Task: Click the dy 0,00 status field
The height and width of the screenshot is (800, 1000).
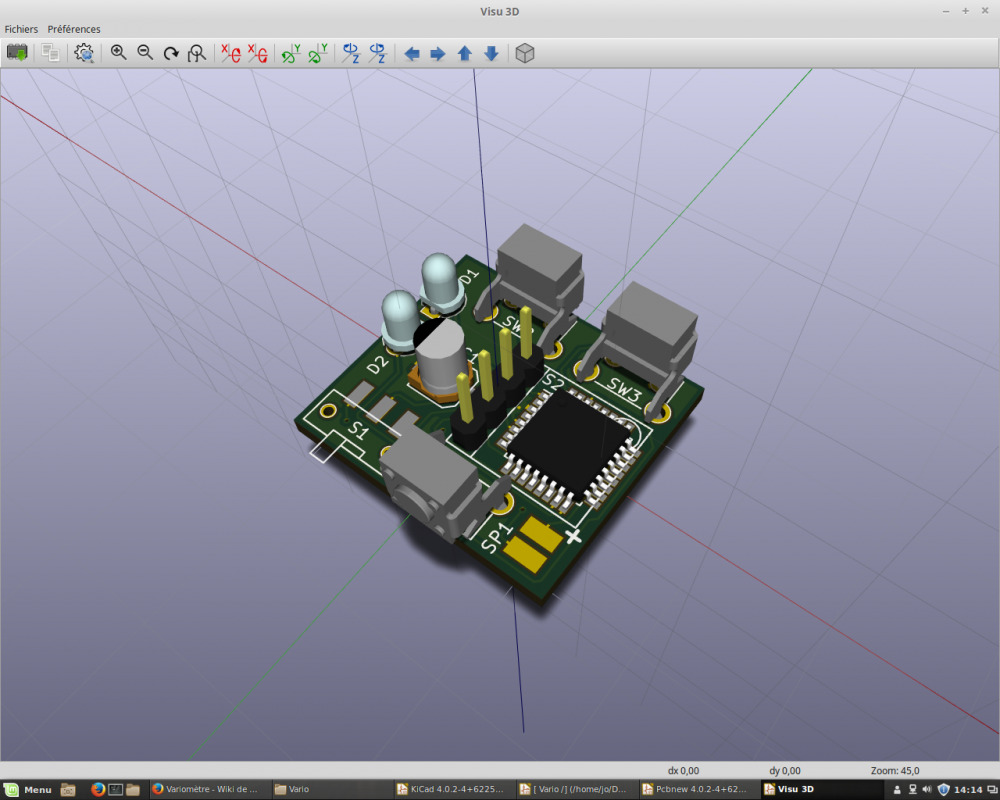Action: click(784, 771)
